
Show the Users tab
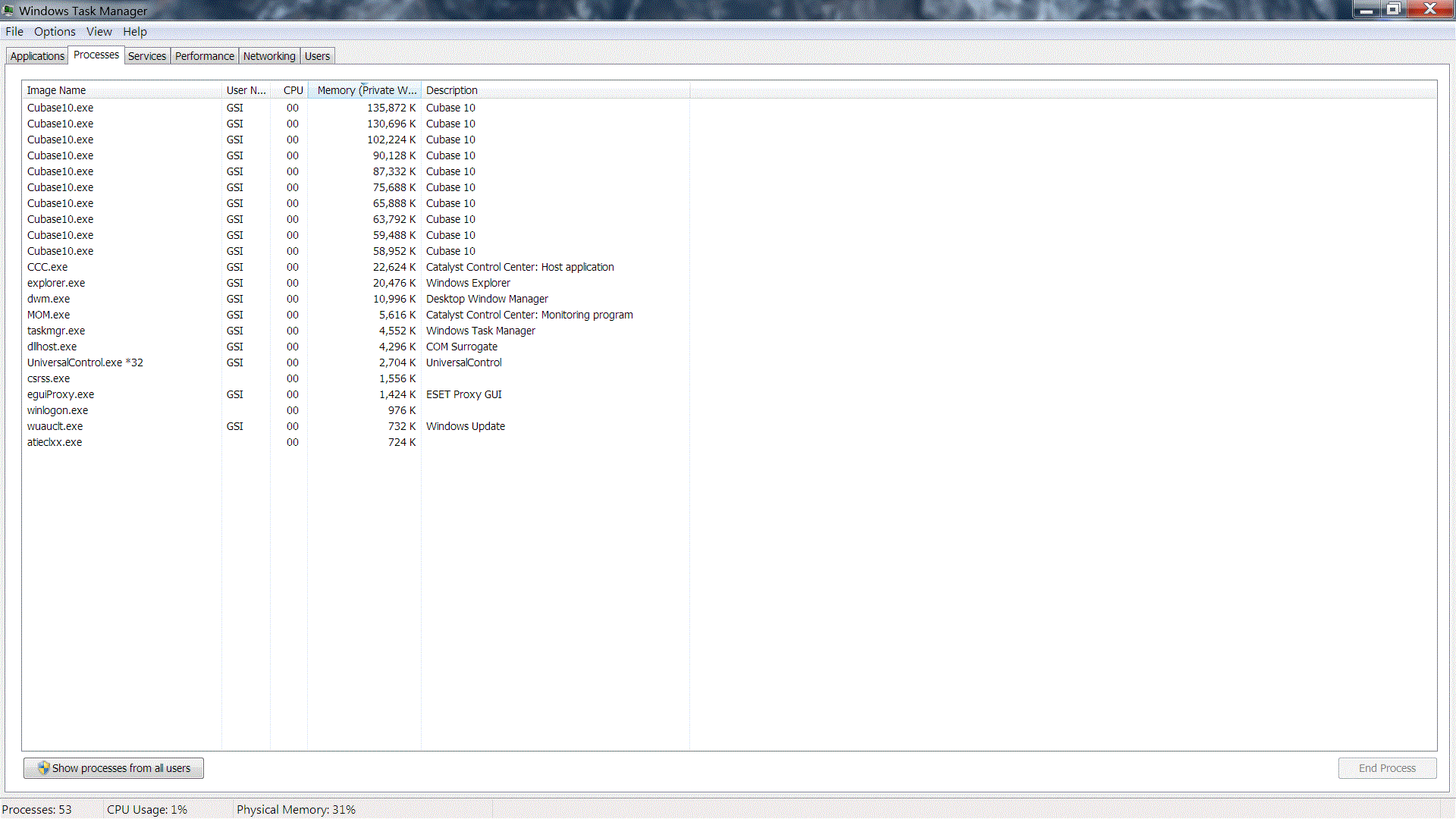pyautogui.click(x=317, y=56)
